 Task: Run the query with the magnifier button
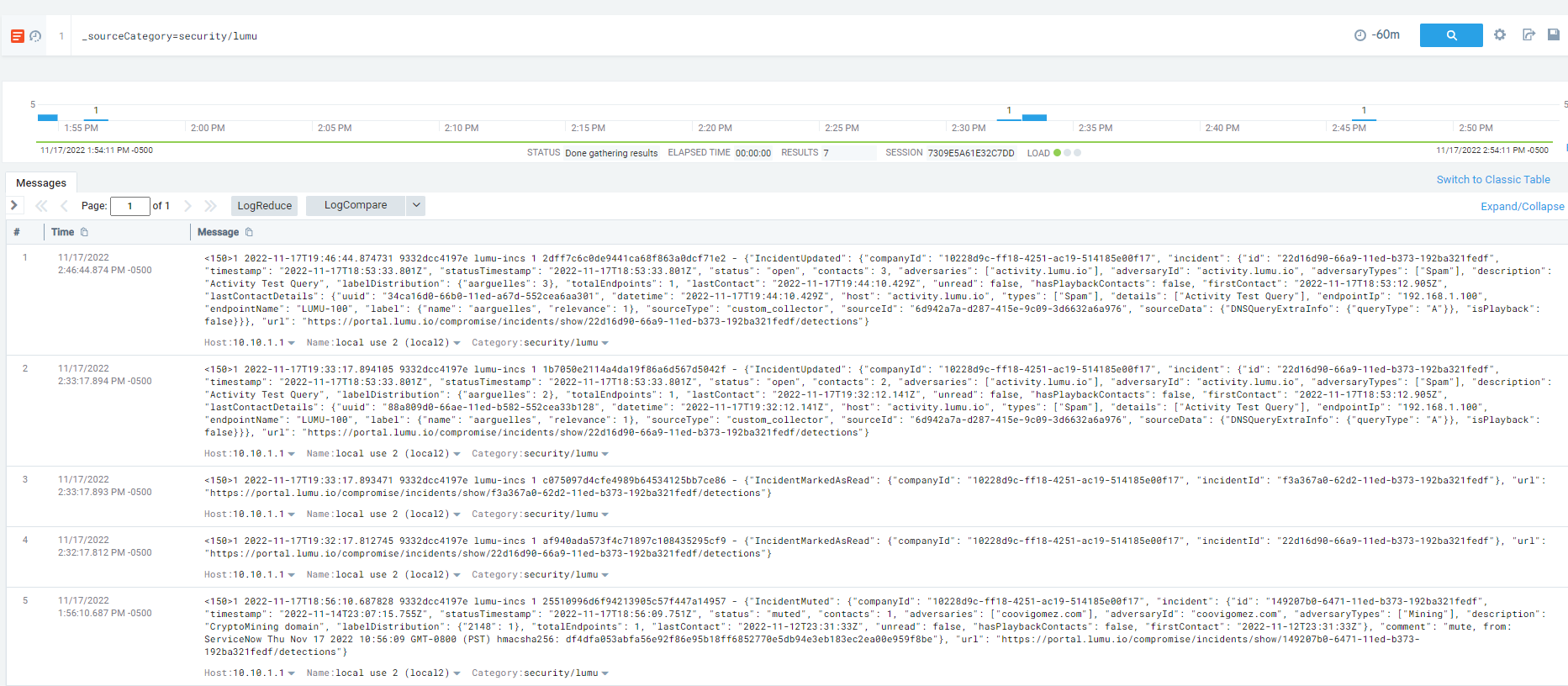point(1450,35)
